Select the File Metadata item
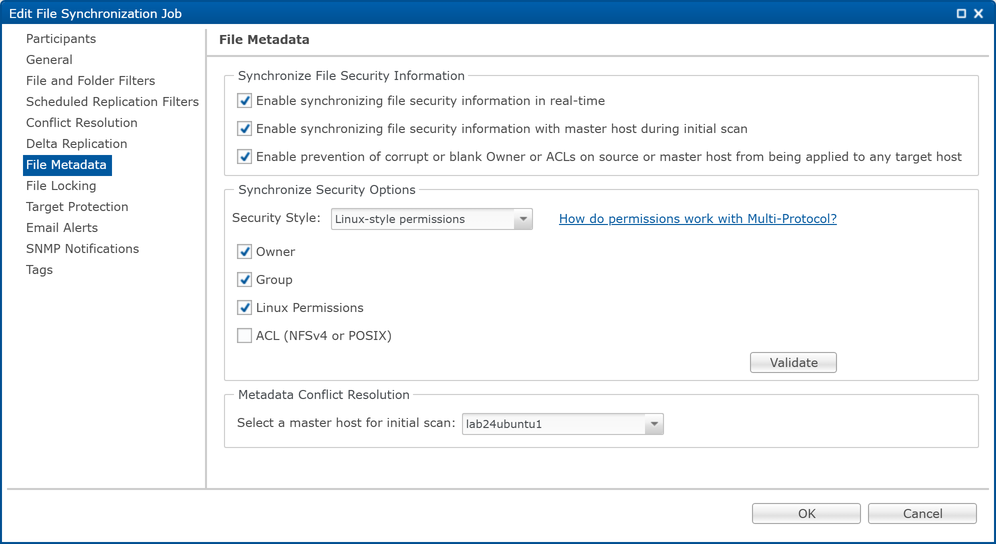The height and width of the screenshot is (544, 996). click(x=67, y=165)
